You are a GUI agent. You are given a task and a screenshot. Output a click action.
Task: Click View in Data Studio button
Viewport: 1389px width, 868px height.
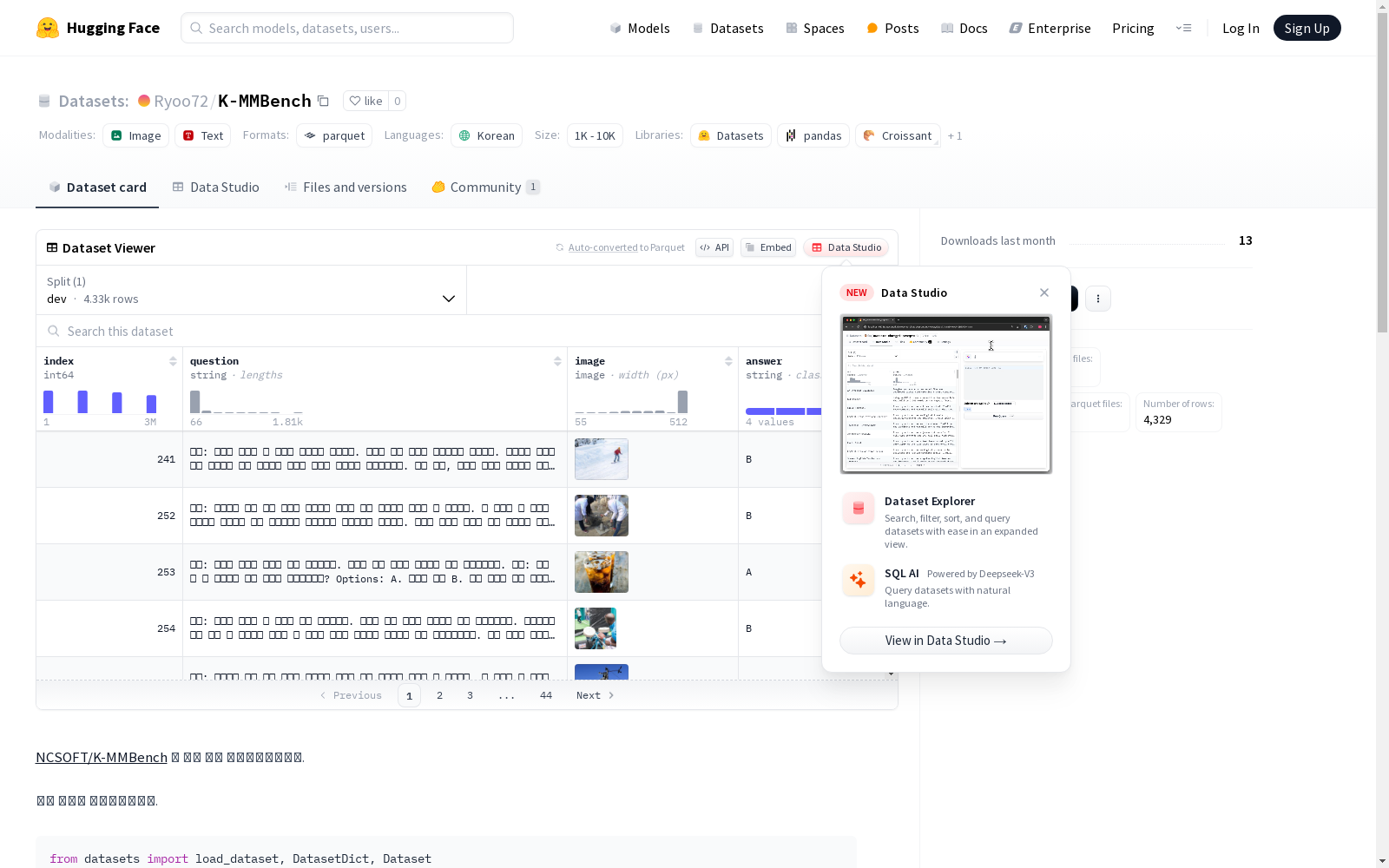[x=946, y=641]
